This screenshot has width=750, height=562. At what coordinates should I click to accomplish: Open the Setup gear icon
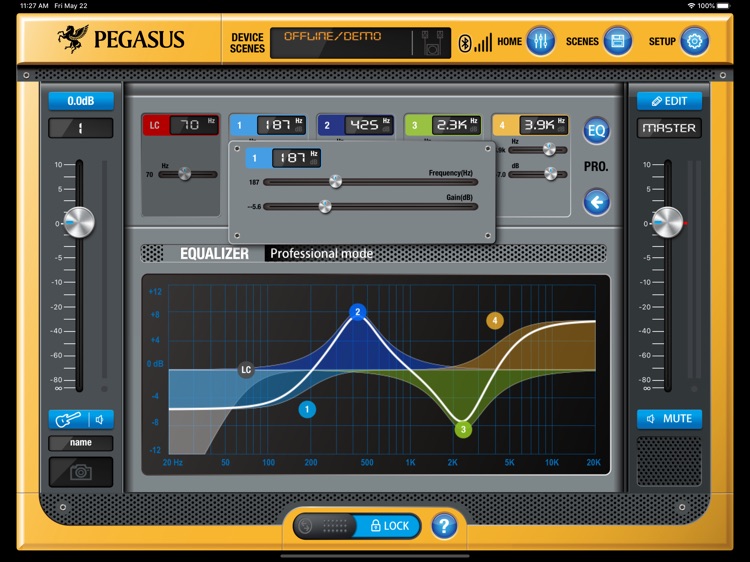(694, 42)
